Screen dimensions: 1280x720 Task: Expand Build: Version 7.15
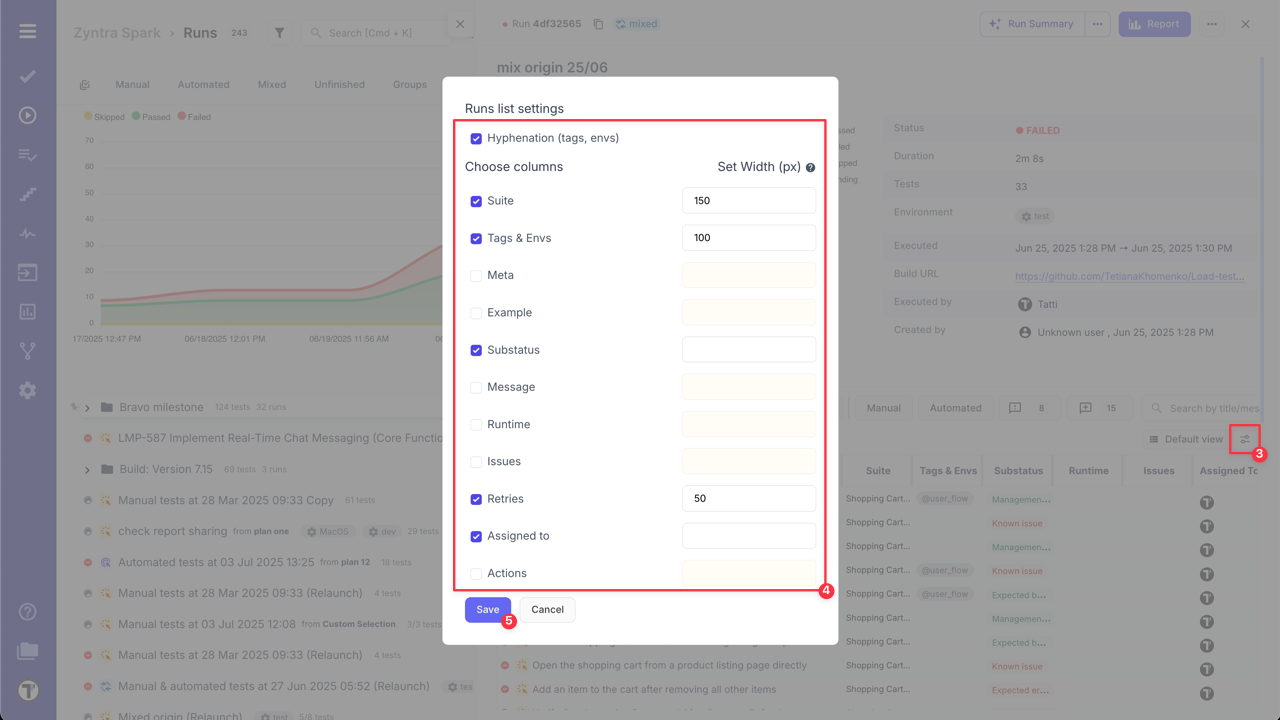tap(86, 469)
